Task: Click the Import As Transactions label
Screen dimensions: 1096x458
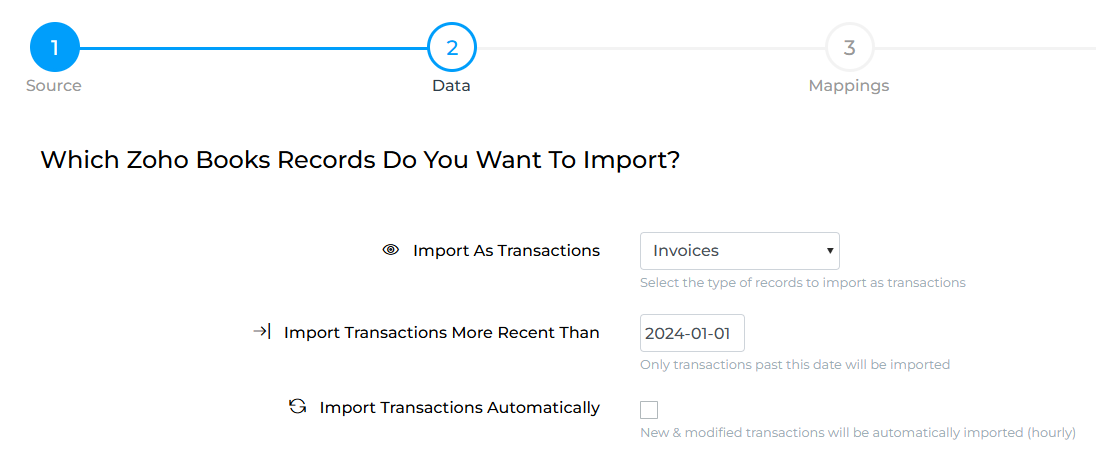Action: click(x=506, y=250)
